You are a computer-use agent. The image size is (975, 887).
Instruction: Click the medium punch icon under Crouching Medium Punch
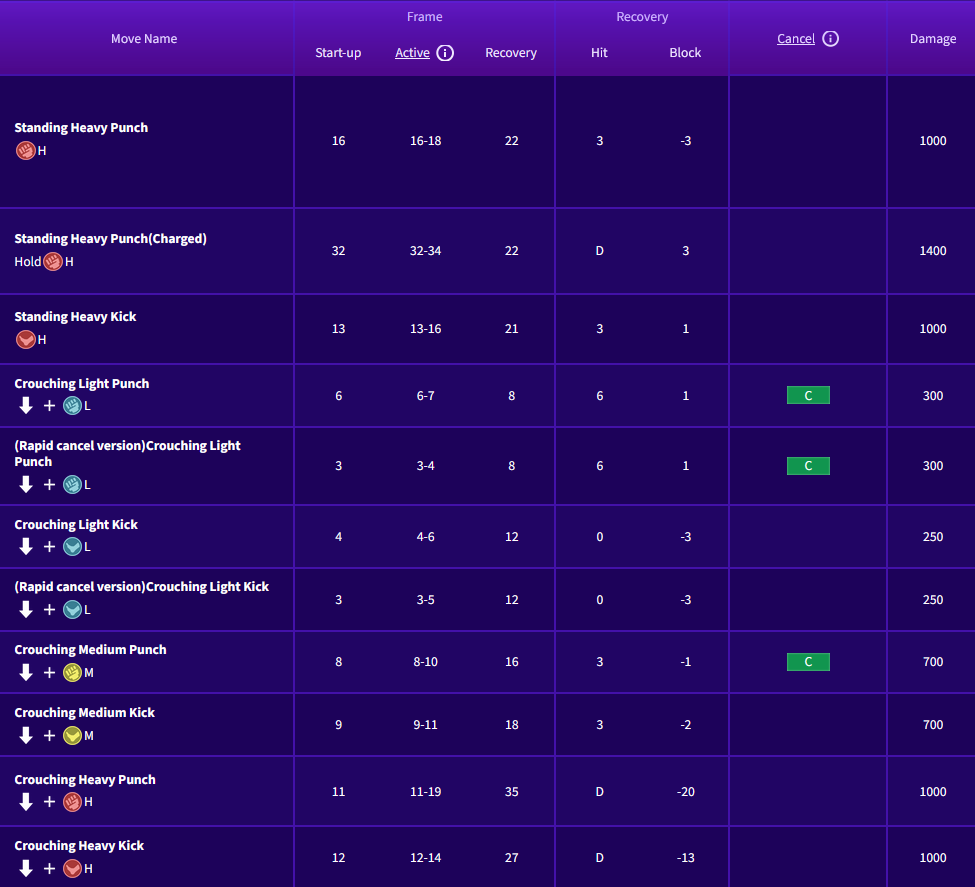[x=73, y=672]
